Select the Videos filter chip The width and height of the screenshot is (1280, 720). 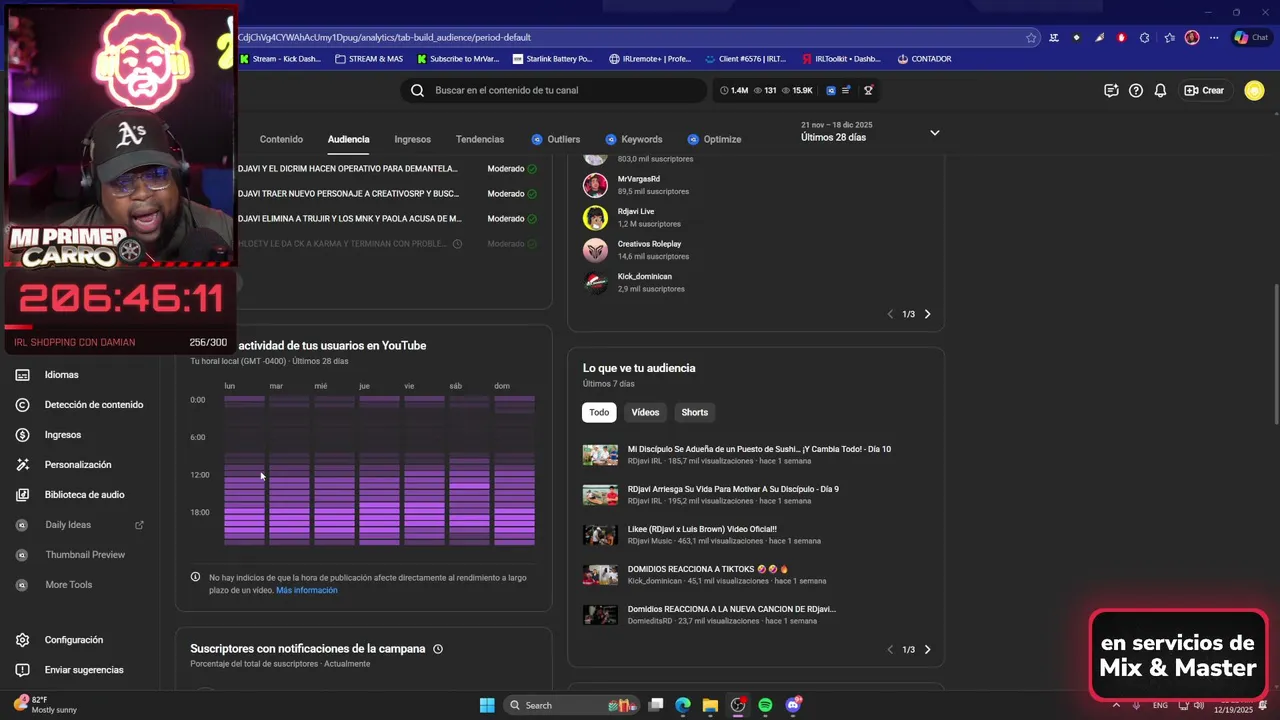pyautogui.click(x=645, y=412)
